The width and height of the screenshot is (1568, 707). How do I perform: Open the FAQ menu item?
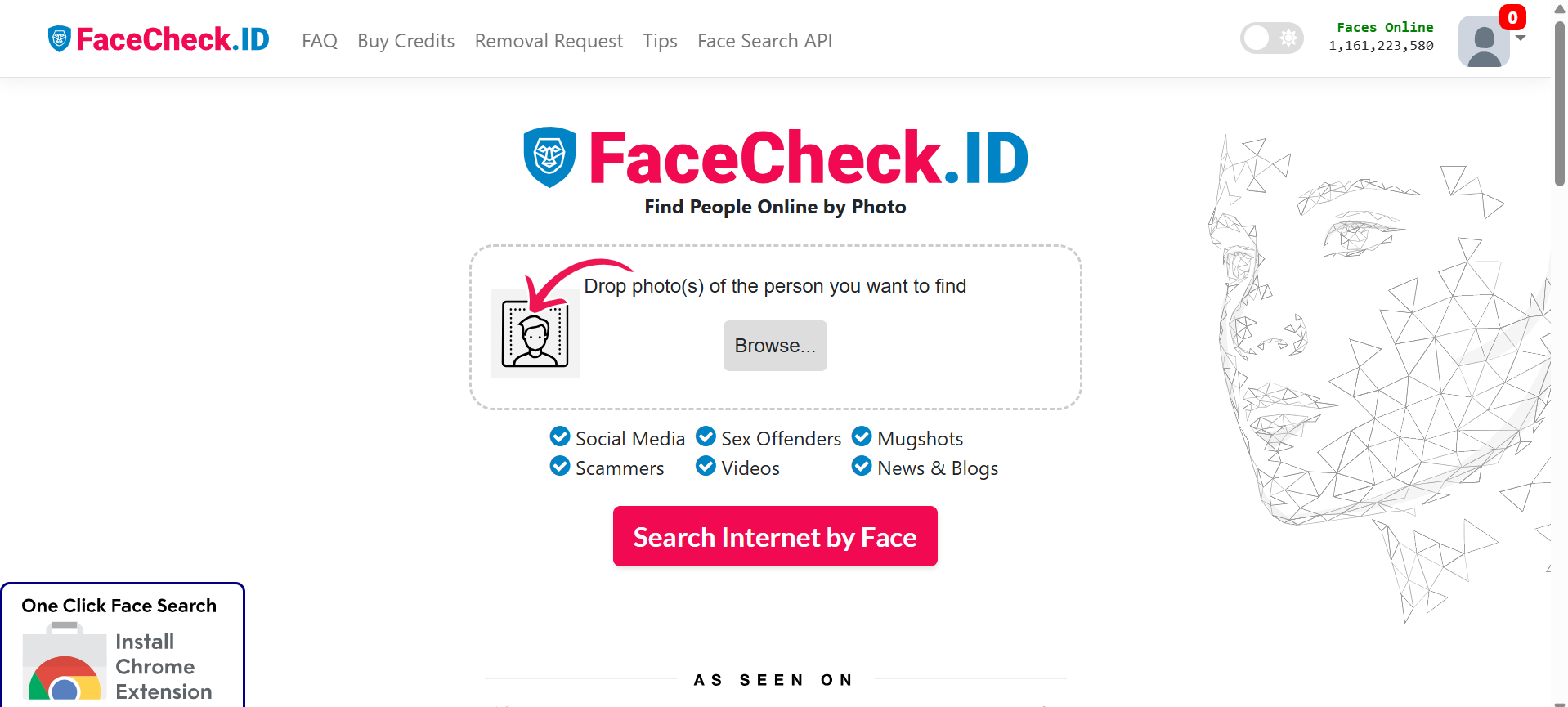coord(320,41)
